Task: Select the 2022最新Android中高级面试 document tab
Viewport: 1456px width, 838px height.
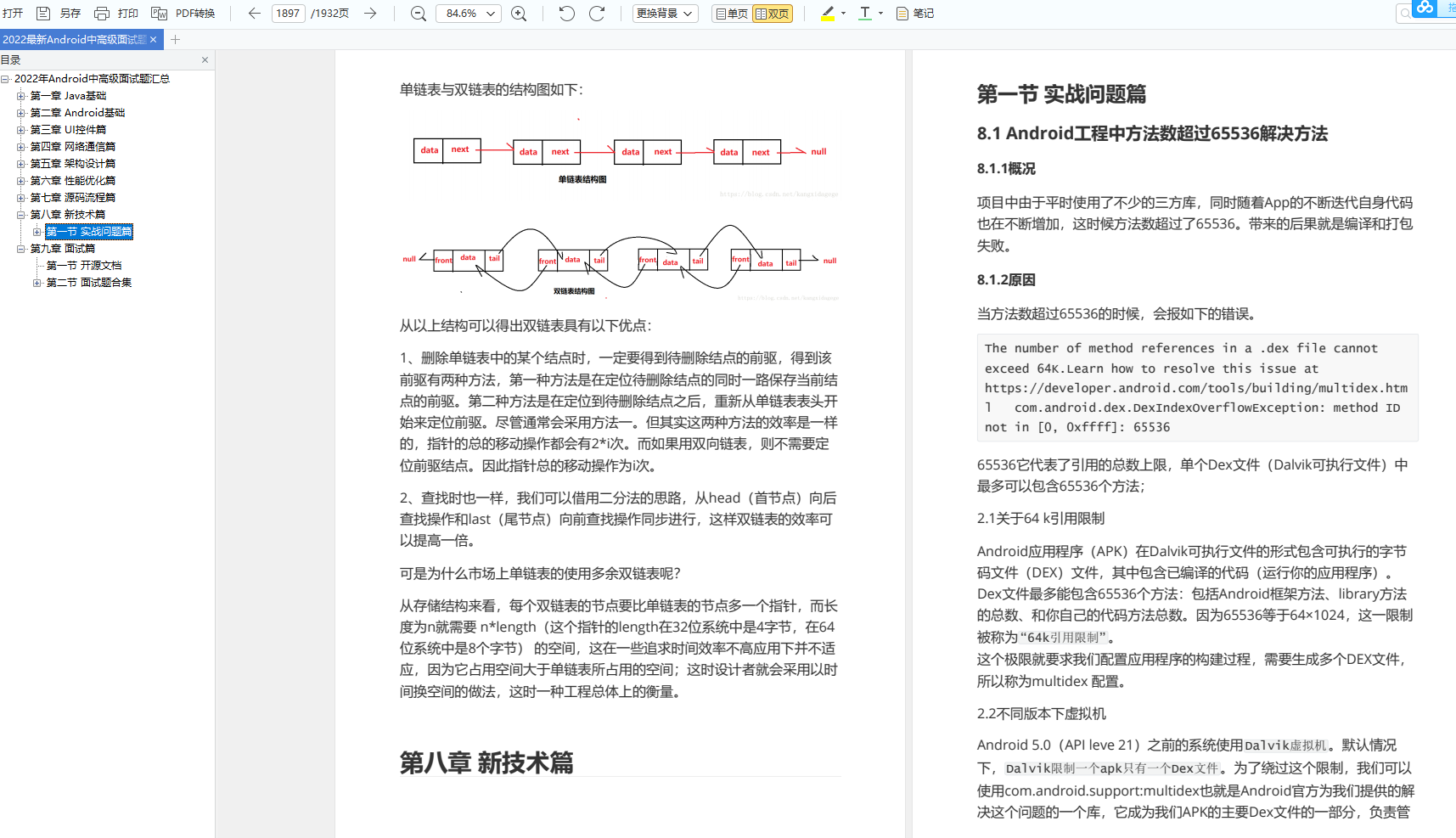Action: coord(74,39)
